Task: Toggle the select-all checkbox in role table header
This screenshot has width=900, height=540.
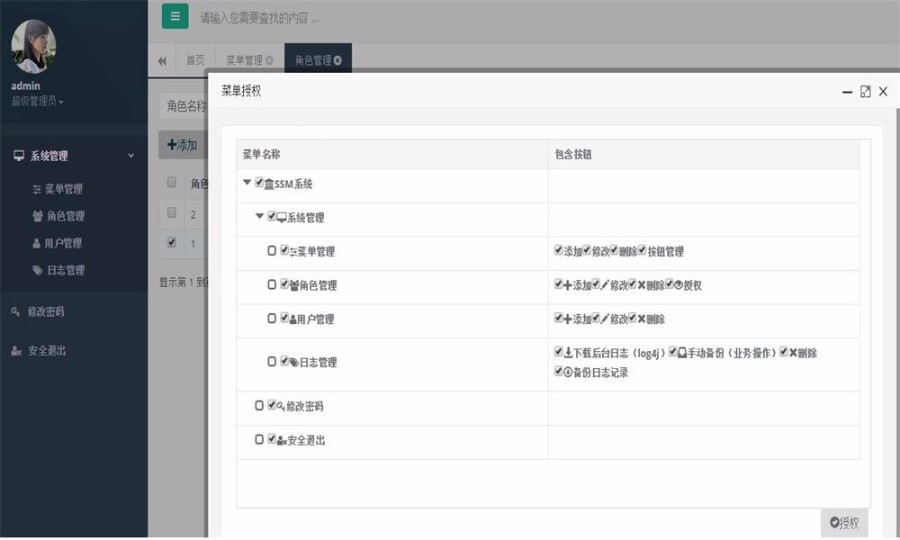Action: [171, 182]
